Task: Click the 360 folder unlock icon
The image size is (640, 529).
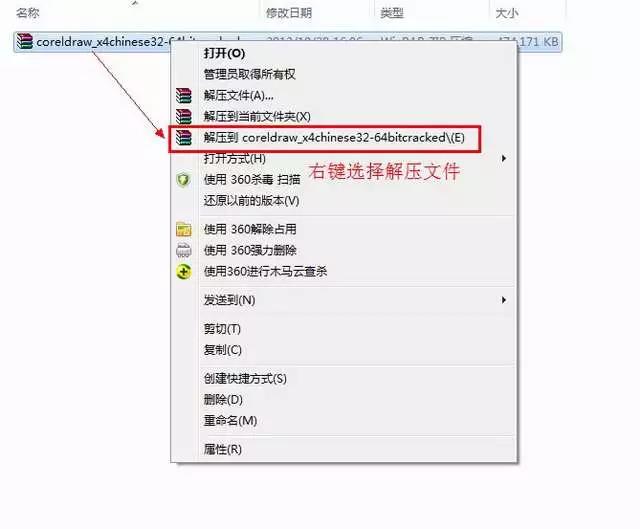Action: pyautogui.click(x=184, y=229)
